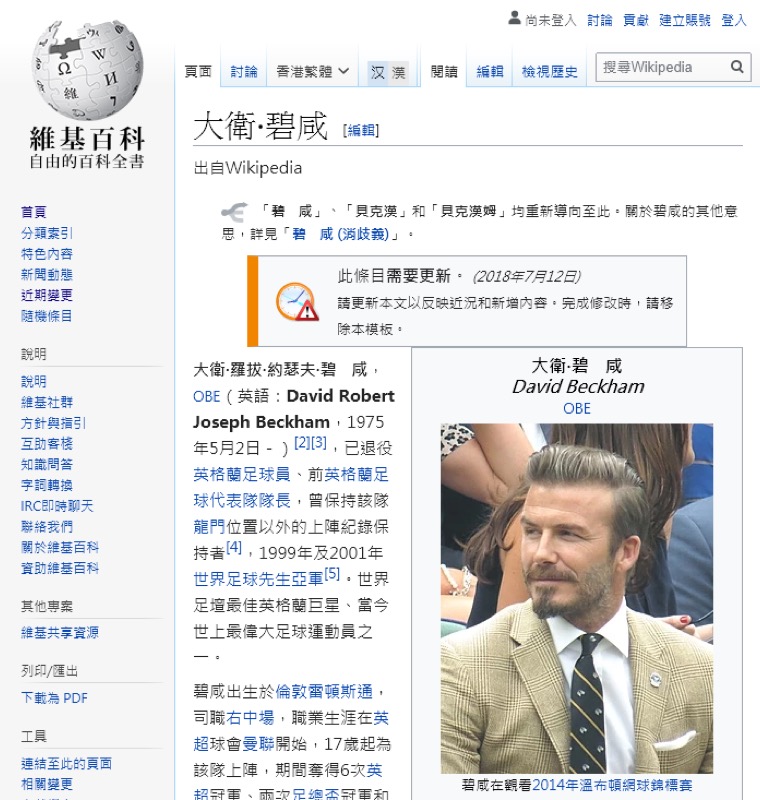Open the 英格蘭足球員 link
The width and height of the screenshot is (760, 800).
(x=242, y=474)
